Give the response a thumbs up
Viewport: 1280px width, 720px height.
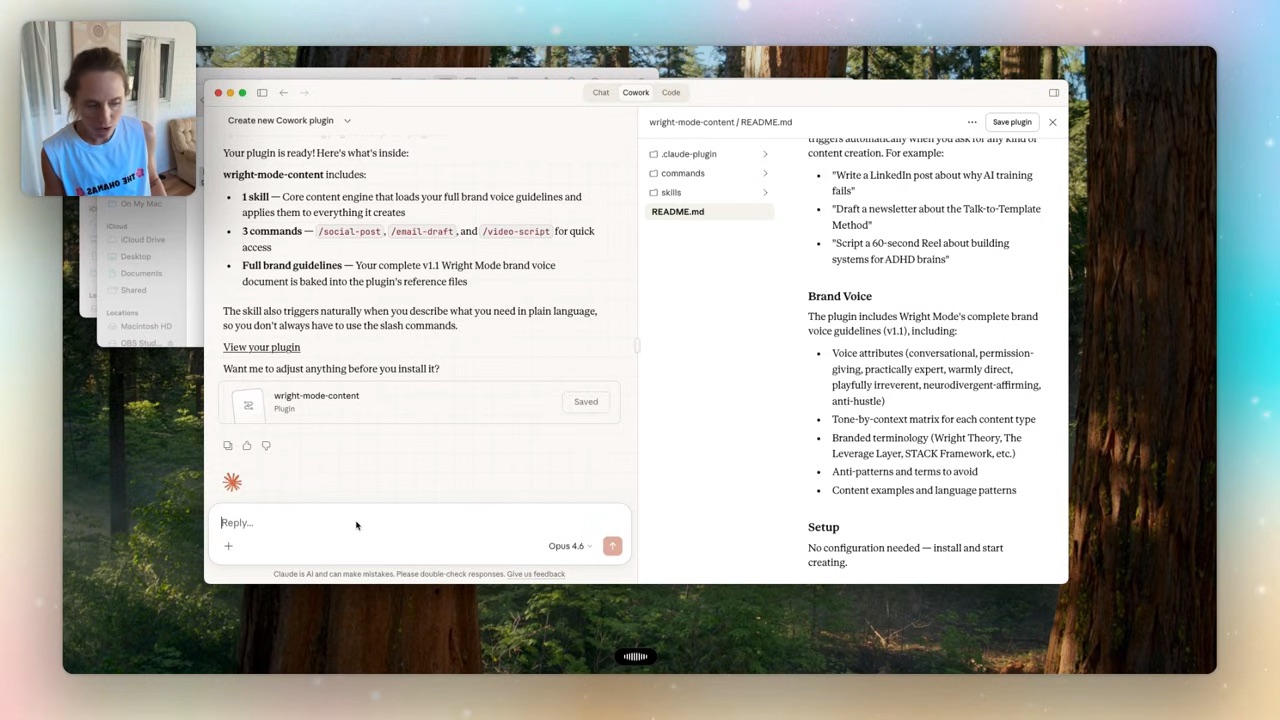click(x=247, y=446)
